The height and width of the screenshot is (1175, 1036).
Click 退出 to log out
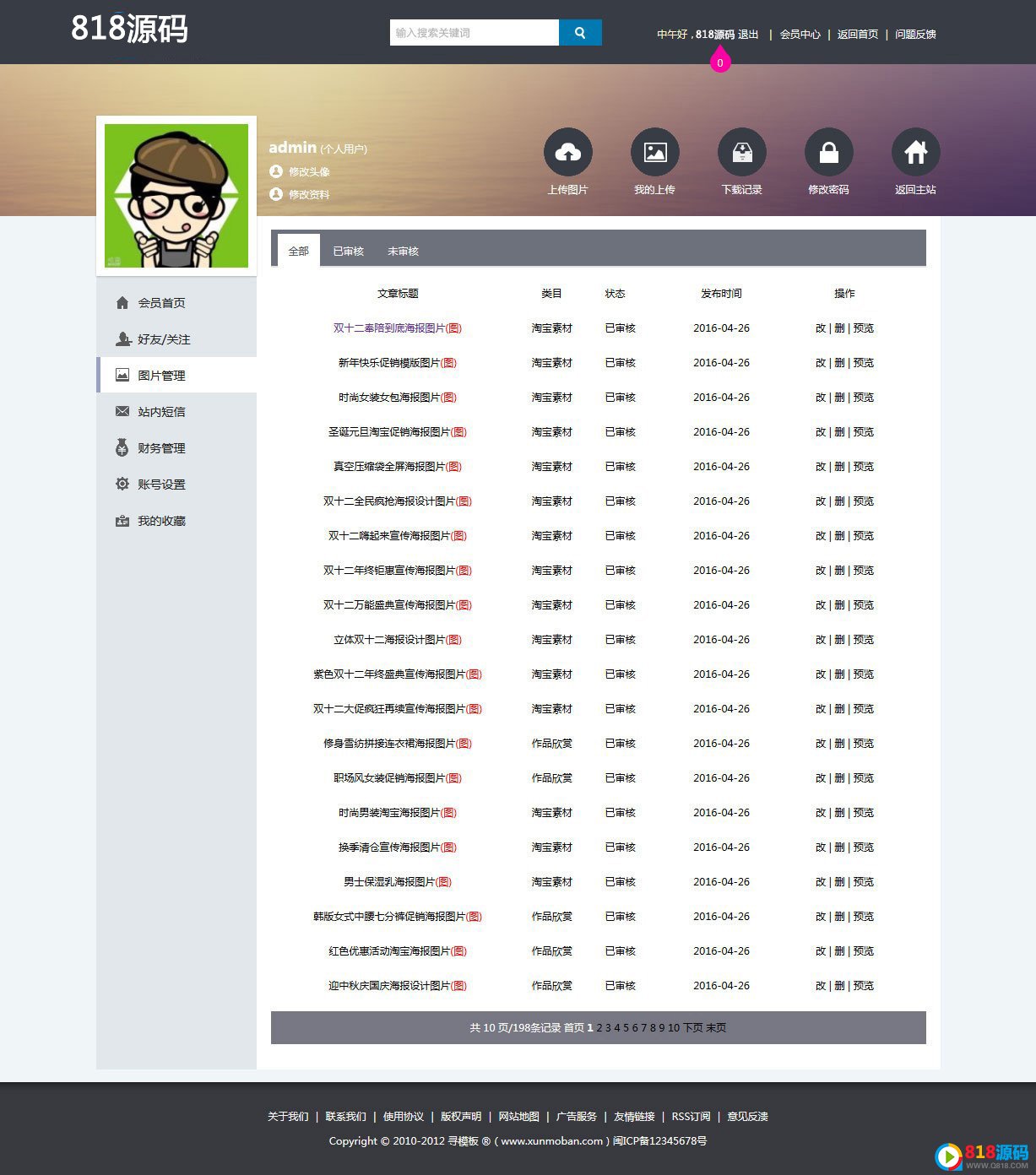[x=748, y=35]
